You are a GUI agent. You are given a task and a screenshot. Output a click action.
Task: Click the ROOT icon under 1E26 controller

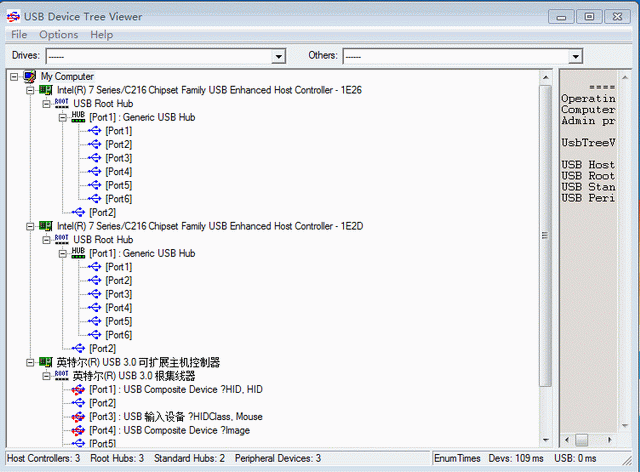pos(62,103)
